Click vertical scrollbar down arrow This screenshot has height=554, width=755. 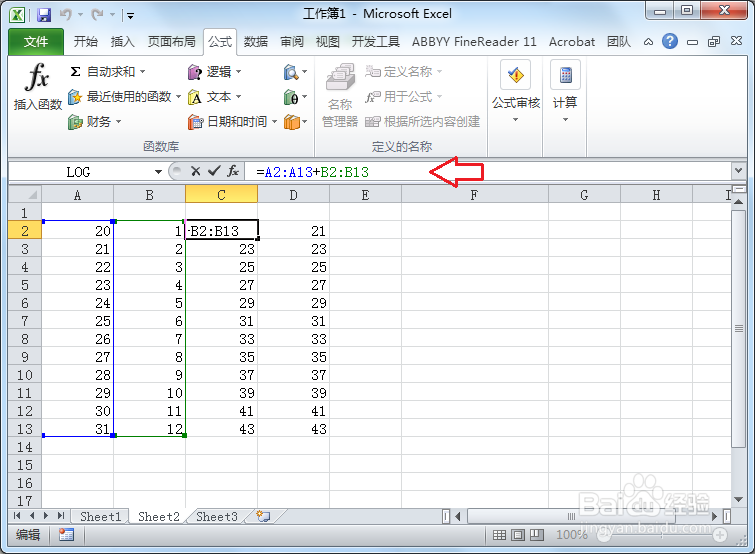point(738,499)
